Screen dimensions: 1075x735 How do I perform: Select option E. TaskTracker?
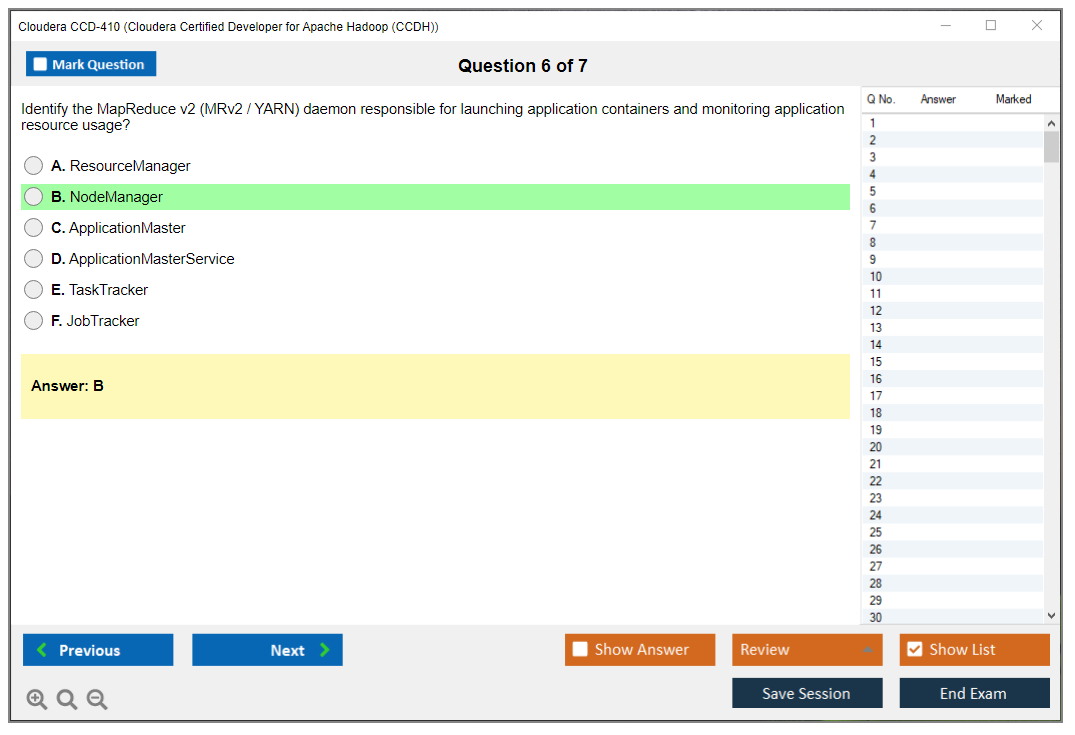coord(34,290)
